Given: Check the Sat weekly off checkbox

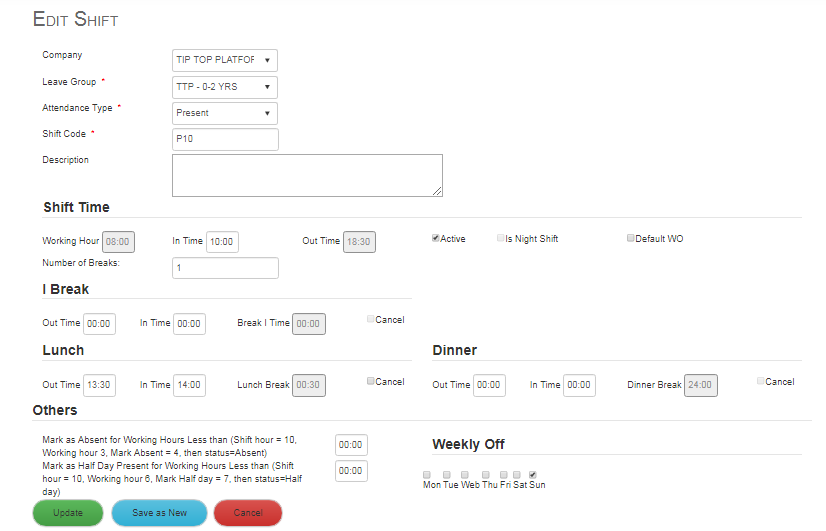Looking at the screenshot, I should tap(517, 475).
